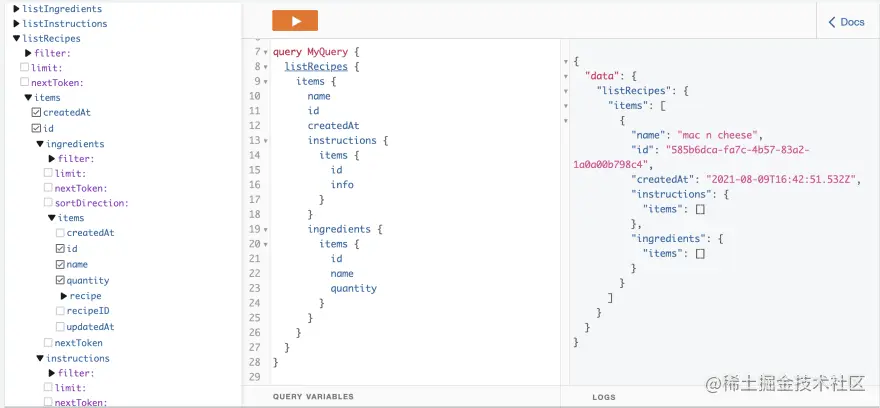Image resolution: width=880 pixels, height=408 pixels.
Task: Expand the listInstructions query in explorer
Action: pos(16,24)
